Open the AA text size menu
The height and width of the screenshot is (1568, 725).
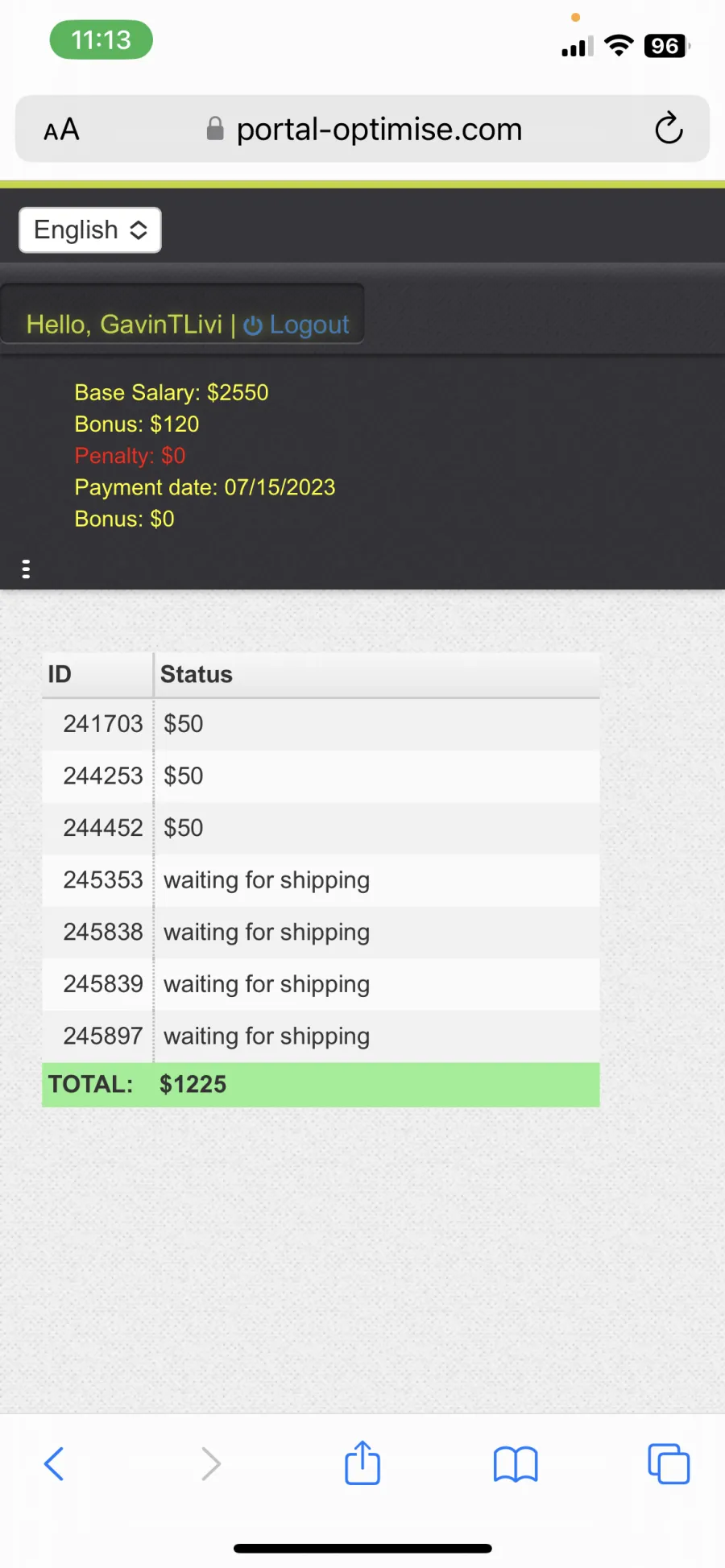pyautogui.click(x=61, y=129)
